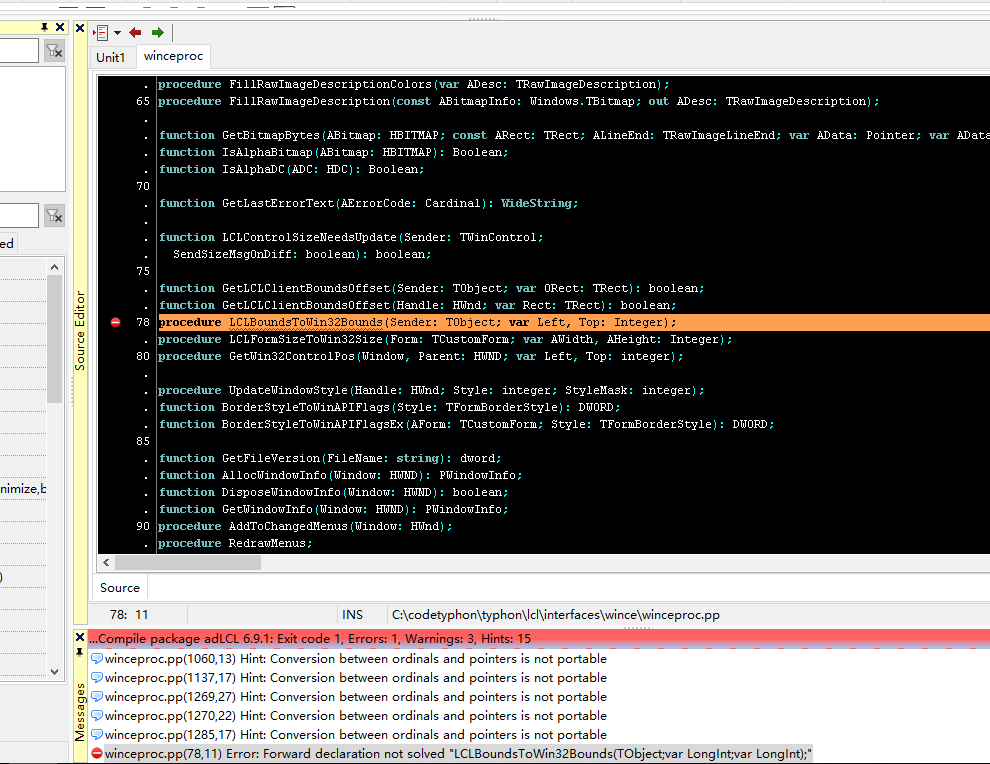Viewport: 990px width, 764px height.
Task: Close the Messages panel
Action: click(80, 637)
